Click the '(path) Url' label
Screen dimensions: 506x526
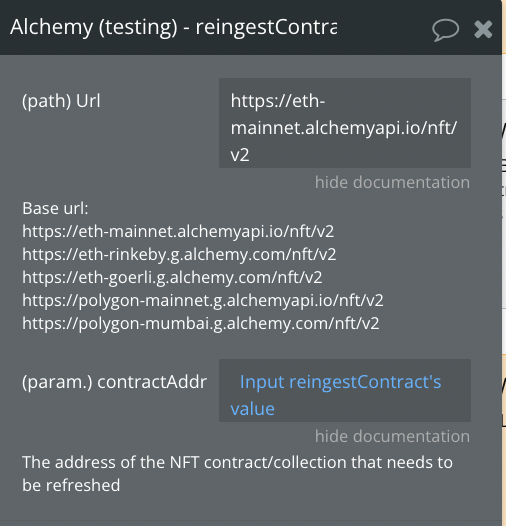click(x=61, y=101)
